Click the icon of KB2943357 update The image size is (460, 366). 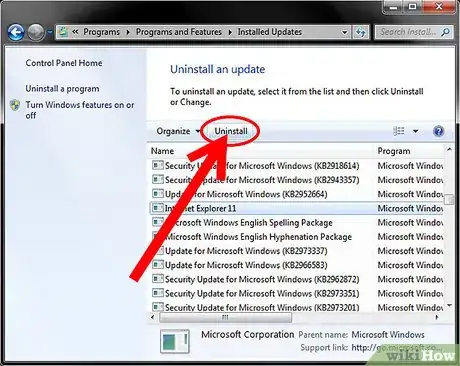pos(158,179)
